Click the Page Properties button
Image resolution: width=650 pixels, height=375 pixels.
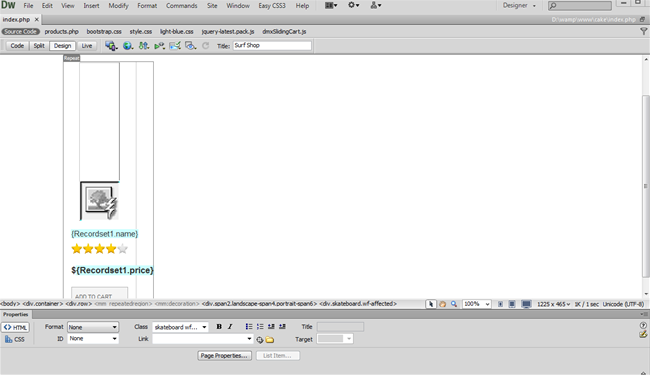(224, 356)
